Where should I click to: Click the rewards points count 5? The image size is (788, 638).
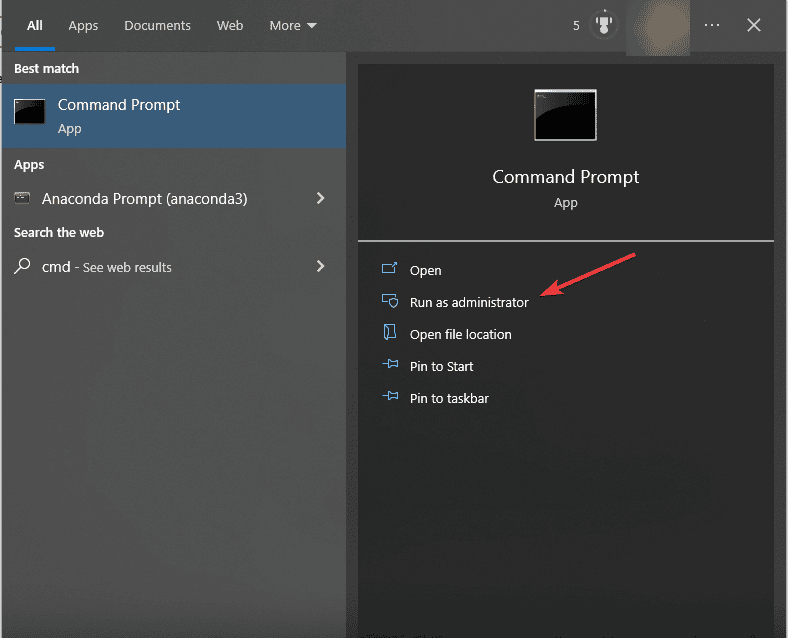576,26
